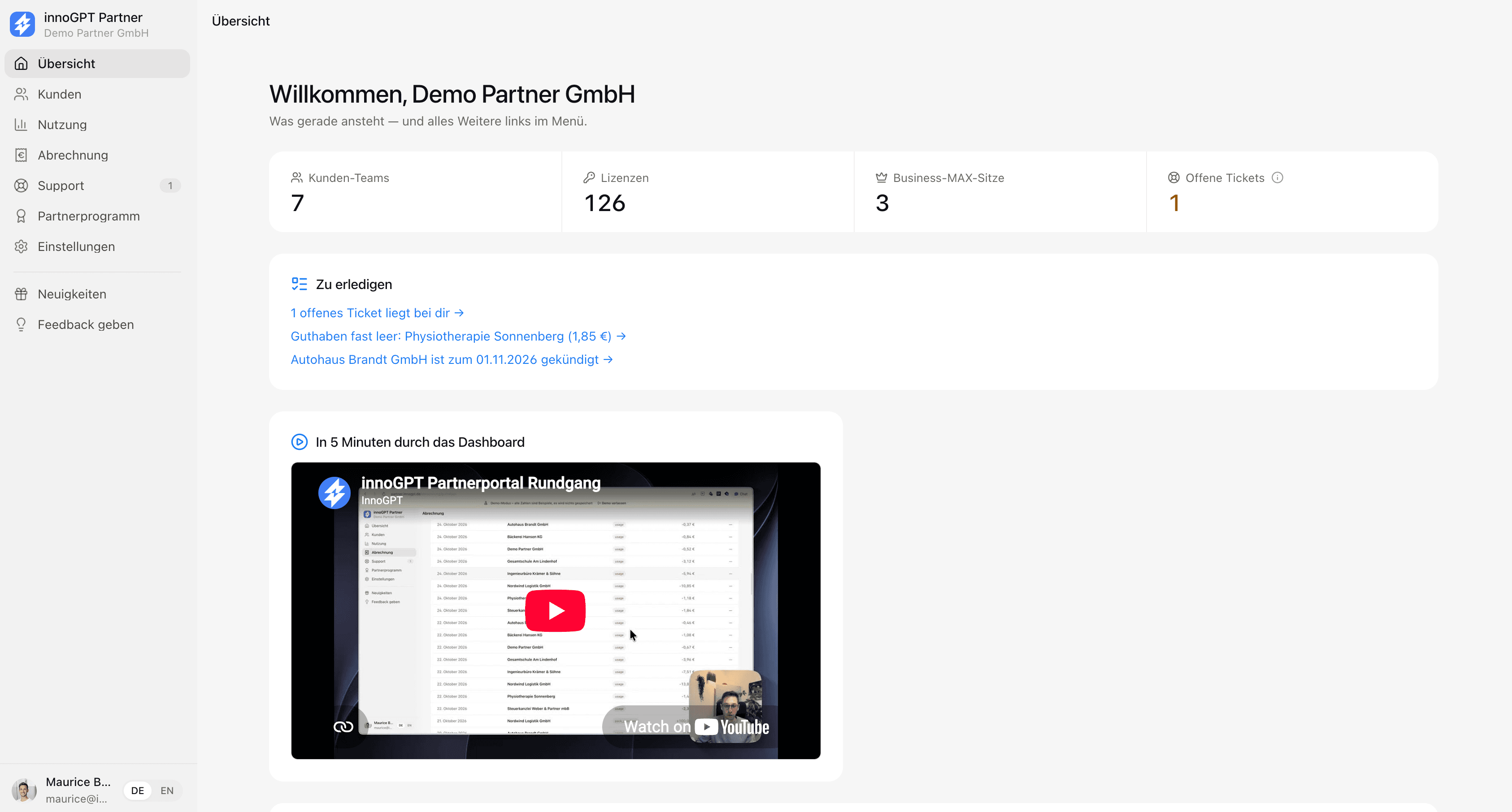
Task: Click the YouTube channel avatar on video
Action: coord(335,493)
